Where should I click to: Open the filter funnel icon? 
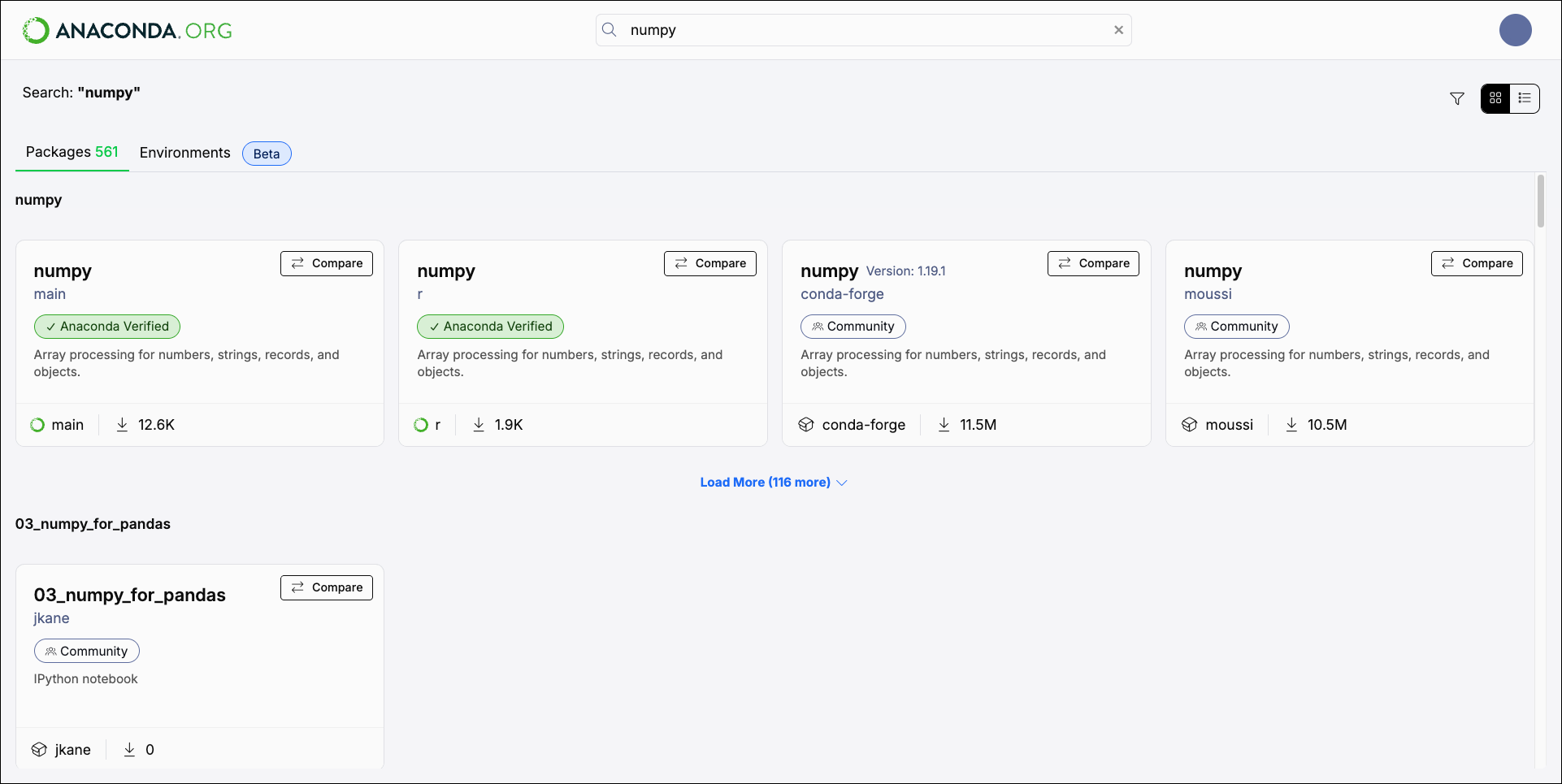(x=1457, y=98)
